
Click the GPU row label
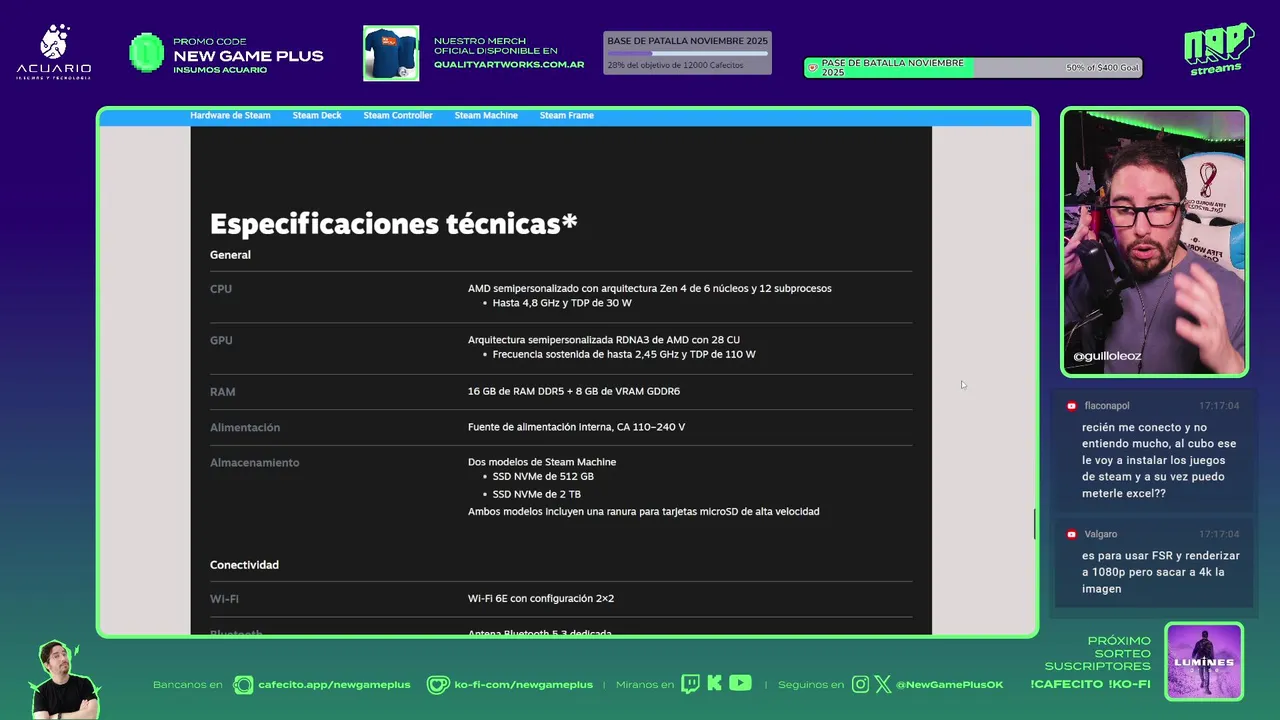tap(221, 340)
